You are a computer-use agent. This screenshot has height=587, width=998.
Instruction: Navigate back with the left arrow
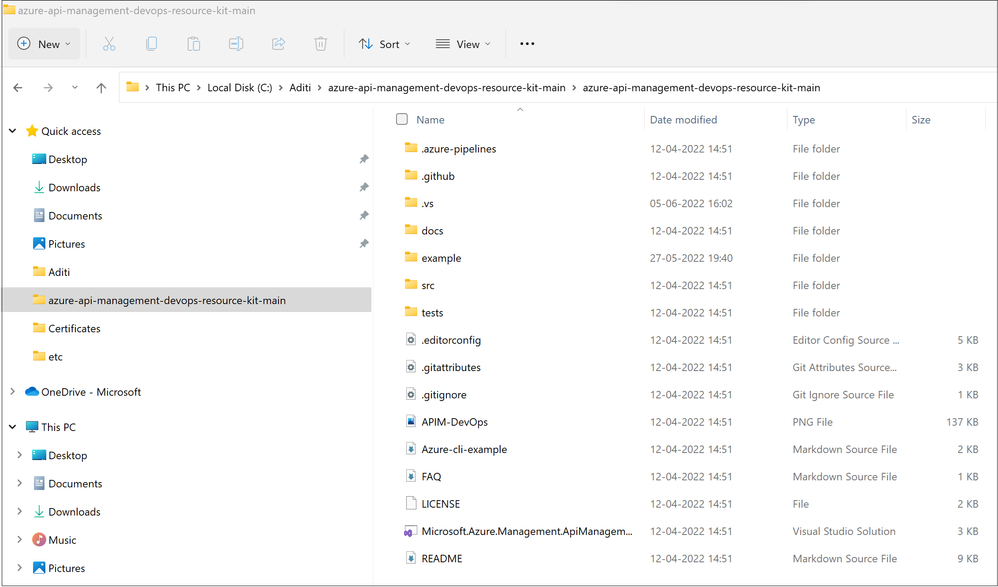click(18, 88)
